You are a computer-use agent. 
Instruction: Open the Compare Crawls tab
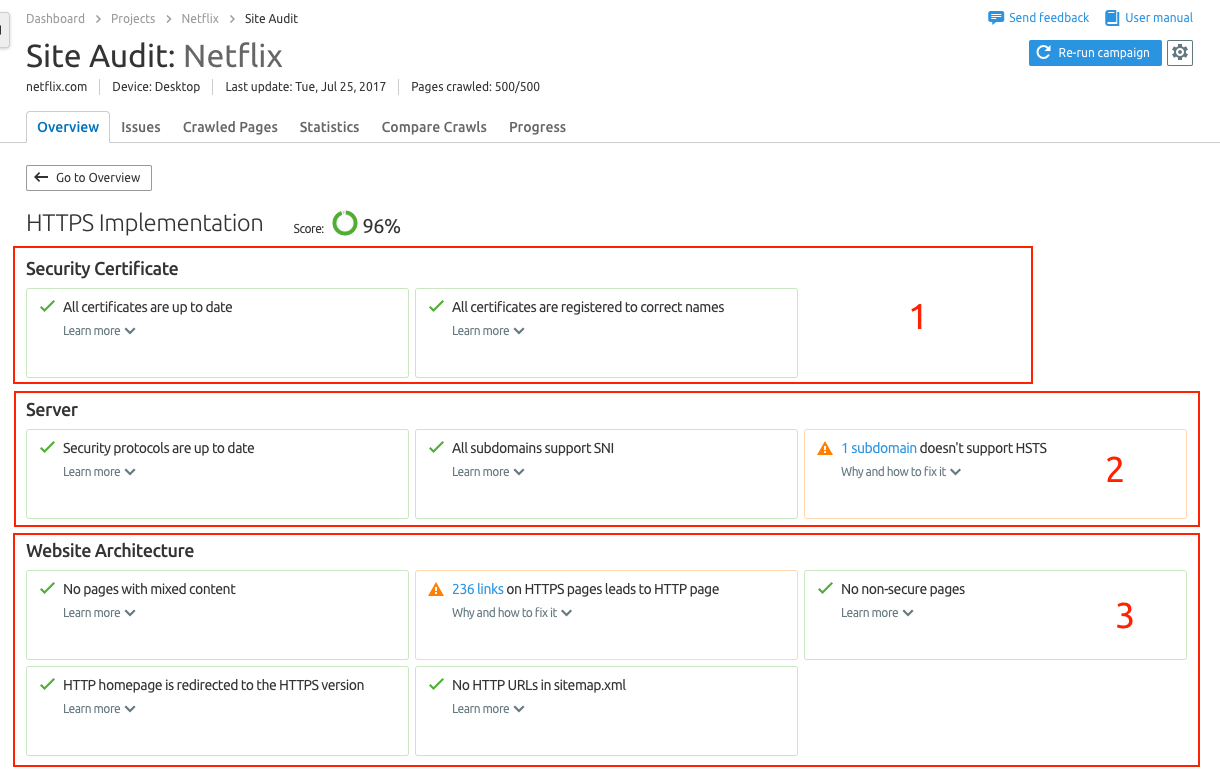(434, 127)
